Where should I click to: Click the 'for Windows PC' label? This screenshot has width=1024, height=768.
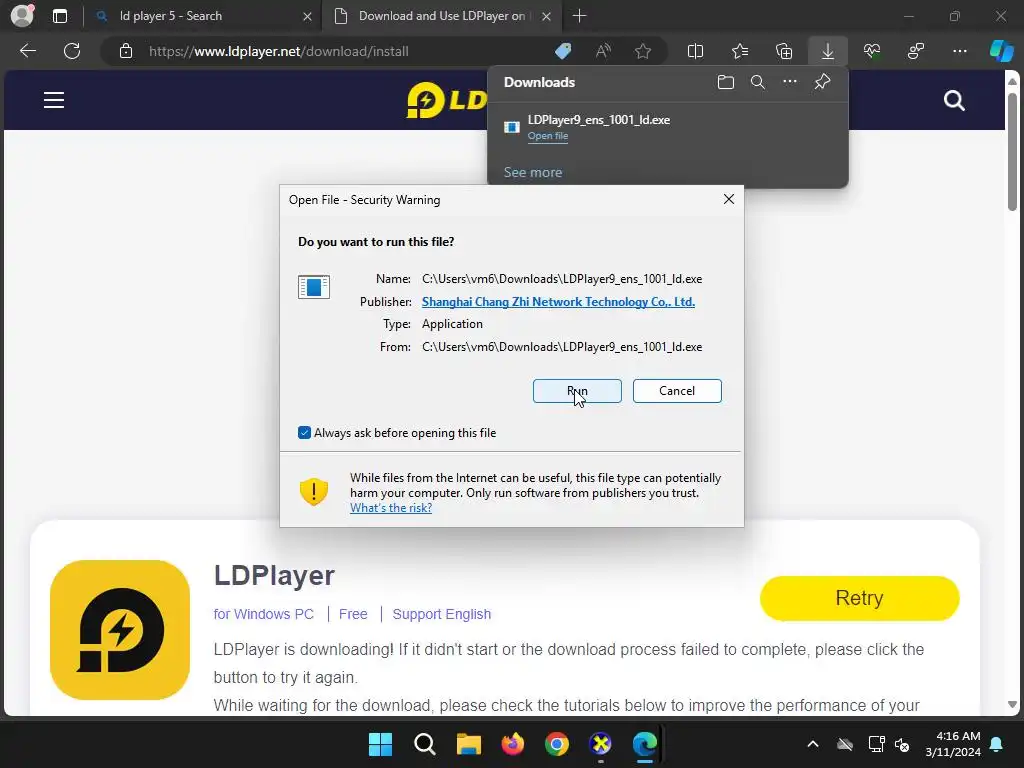pyautogui.click(x=263, y=614)
